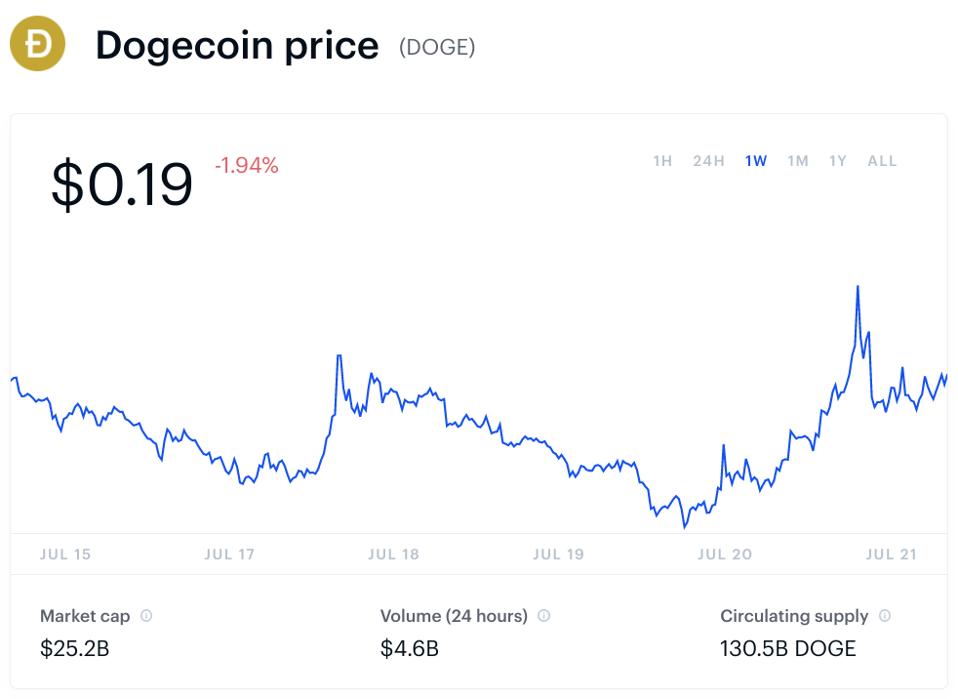Screen dimensions: 958x699
Task: Show the ALL time price chart
Action: point(882,161)
